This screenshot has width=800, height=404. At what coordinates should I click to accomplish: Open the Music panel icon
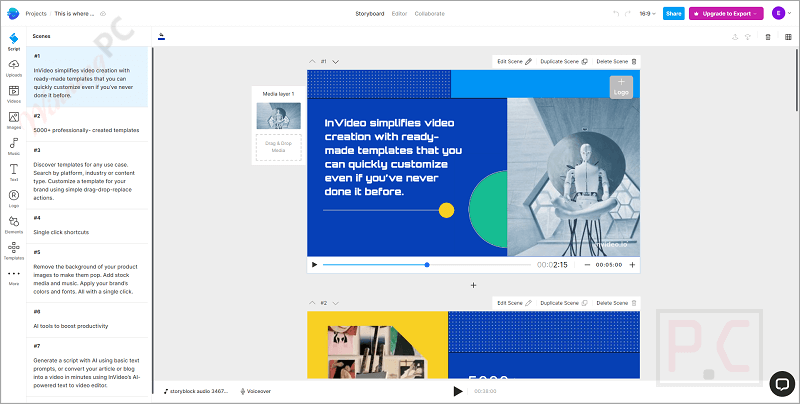pyautogui.click(x=14, y=146)
